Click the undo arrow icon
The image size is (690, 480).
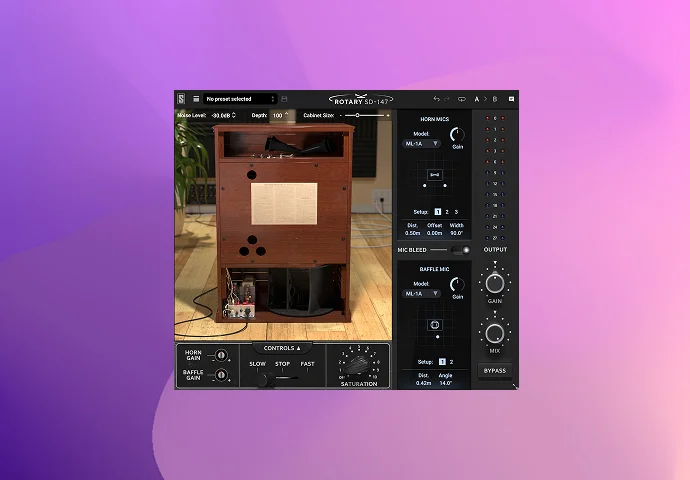(436, 99)
